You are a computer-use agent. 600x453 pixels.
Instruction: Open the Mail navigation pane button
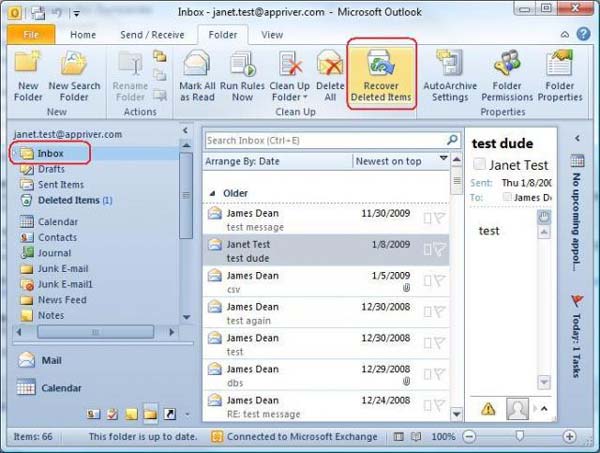point(52,360)
